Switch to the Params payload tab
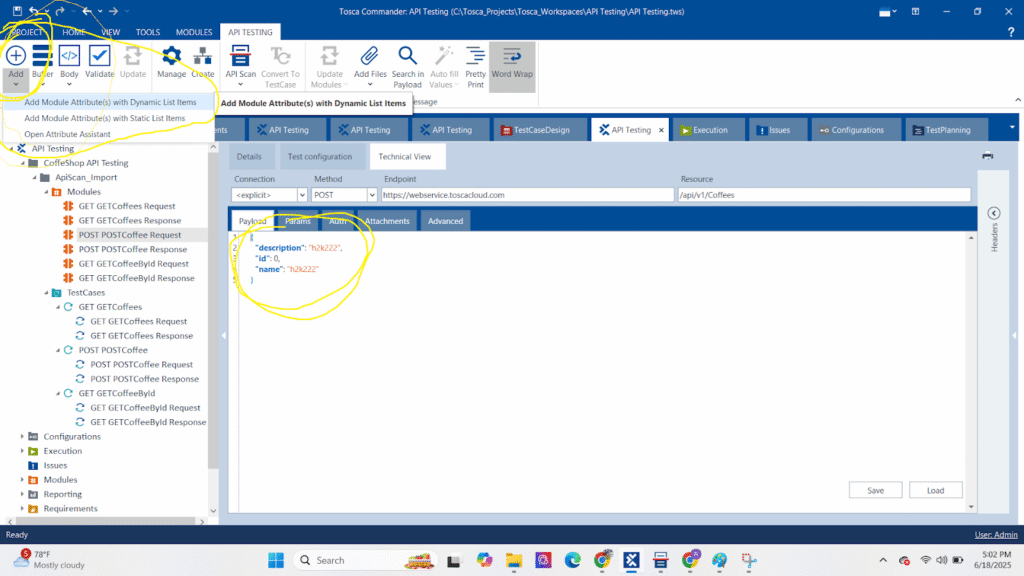This screenshot has width=1024, height=576. click(x=297, y=221)
